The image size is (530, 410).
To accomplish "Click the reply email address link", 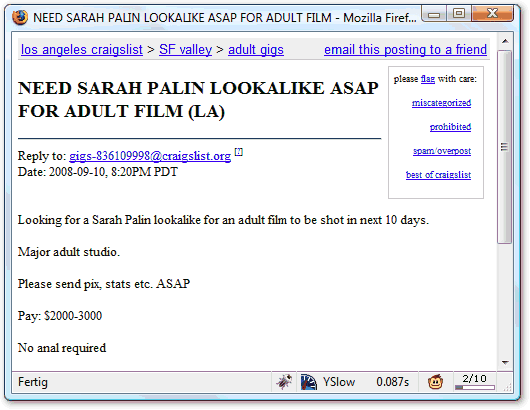I will click(x=150, y=156).
